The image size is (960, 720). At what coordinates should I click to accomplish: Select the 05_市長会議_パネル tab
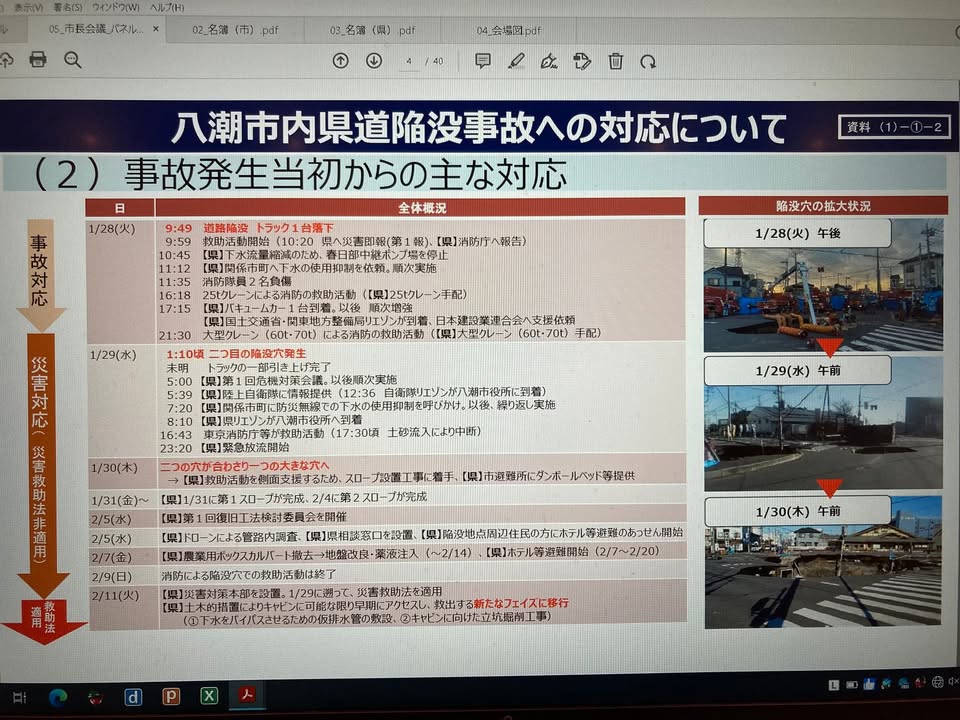coord(96,29)
